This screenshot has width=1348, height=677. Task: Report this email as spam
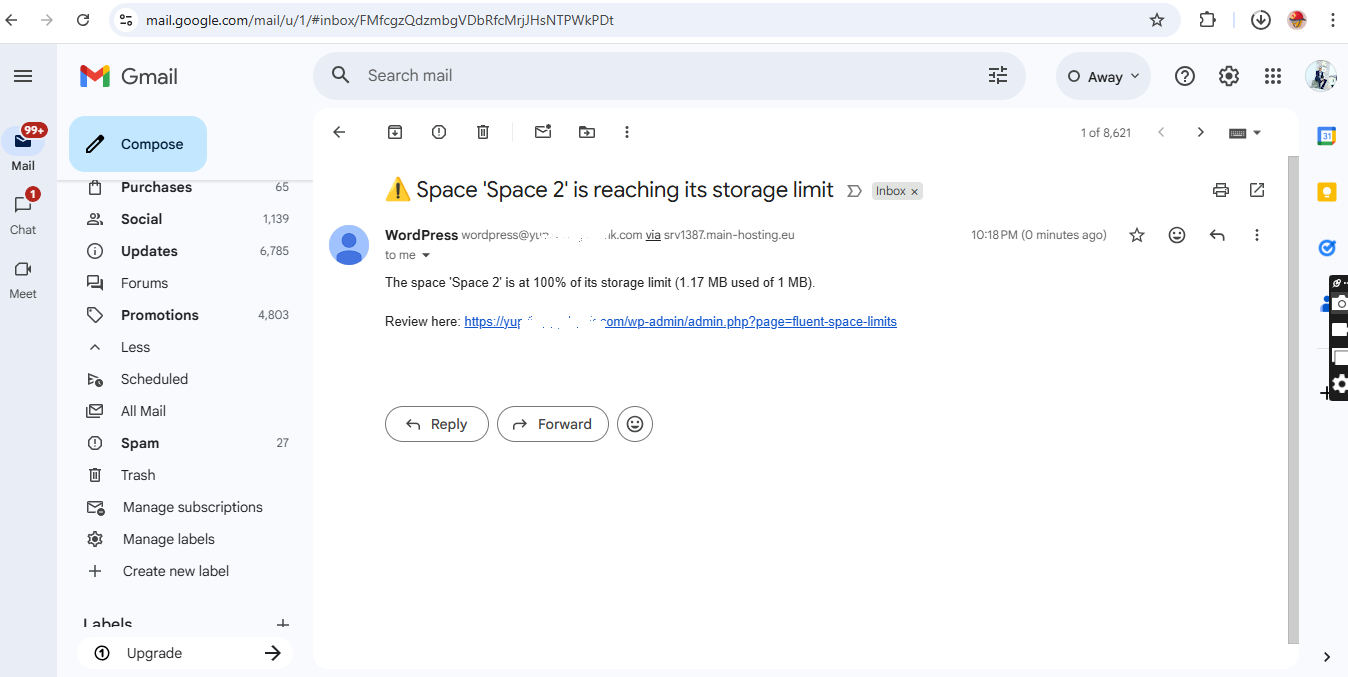(439, 132)
